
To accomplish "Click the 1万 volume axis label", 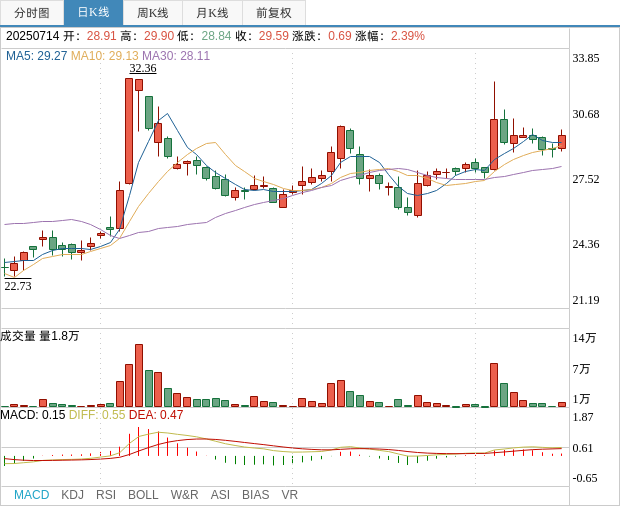I will [x=581, y=399].
